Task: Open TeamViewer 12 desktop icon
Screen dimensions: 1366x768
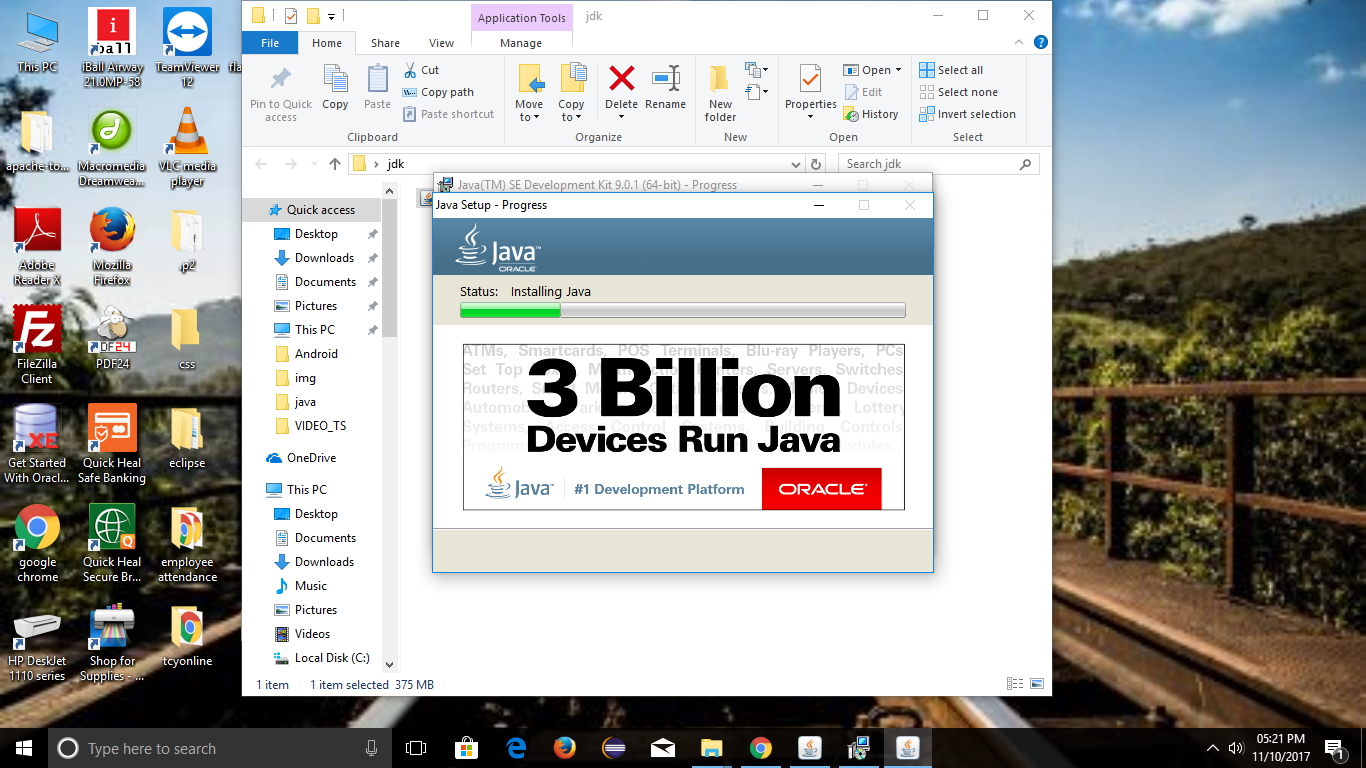Action: point(187,48)
